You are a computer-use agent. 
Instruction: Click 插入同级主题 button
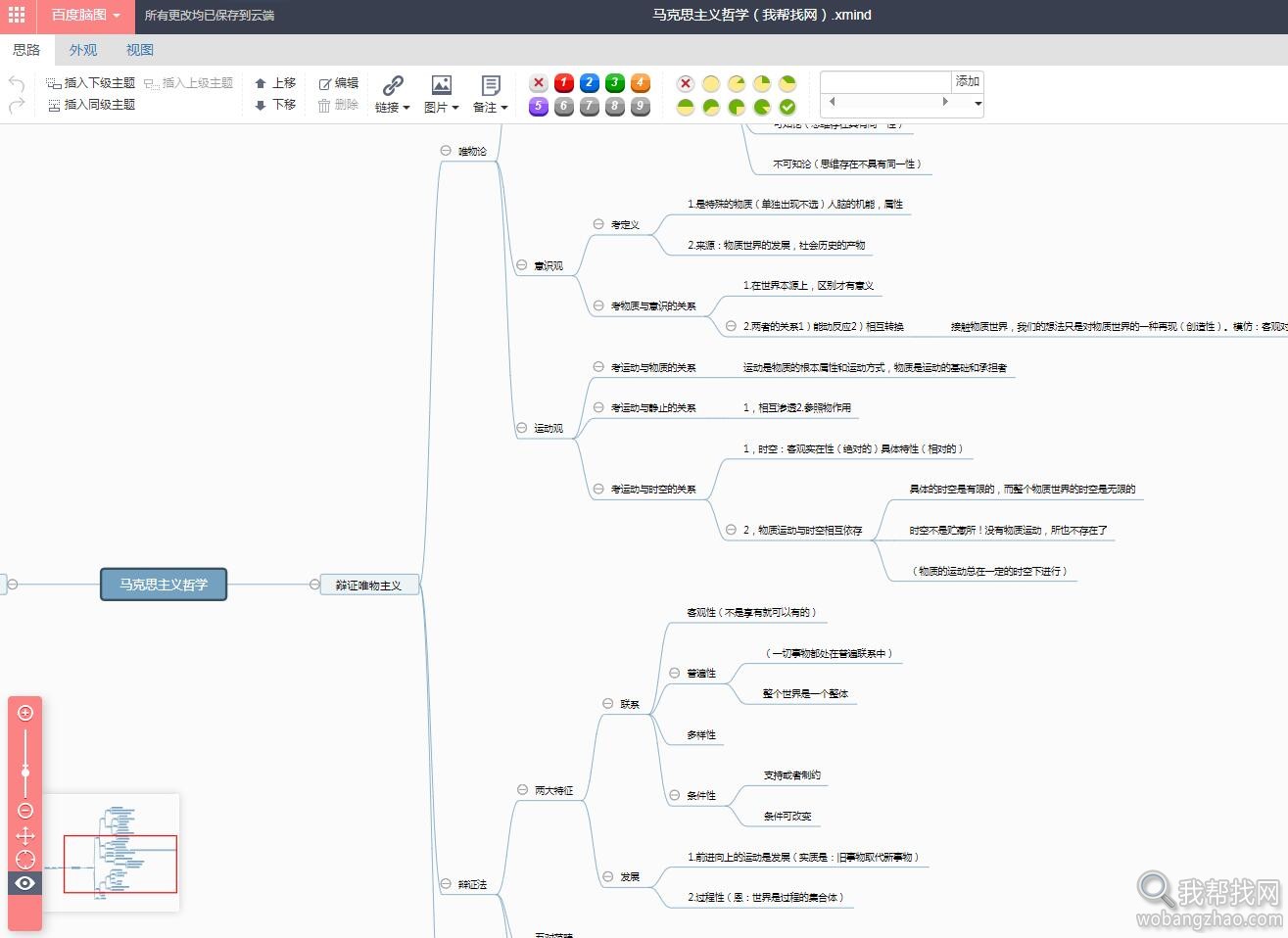pos(90,105)
